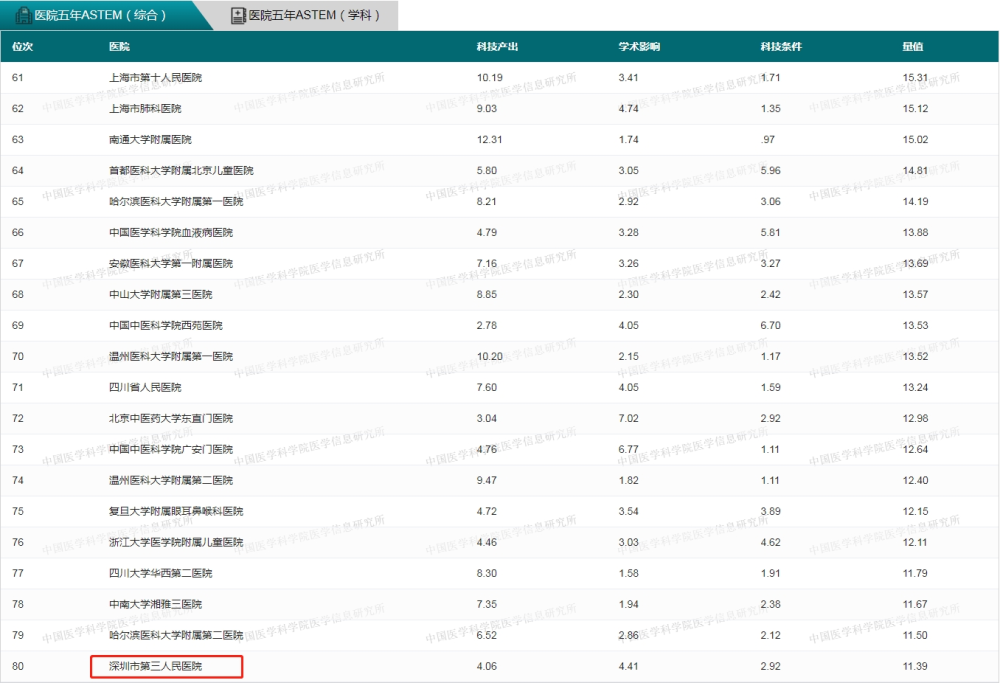Click 中国医学科学院血液病医院 row
The height and width of the screenshot is (683, 1000).
coord(171,233)
